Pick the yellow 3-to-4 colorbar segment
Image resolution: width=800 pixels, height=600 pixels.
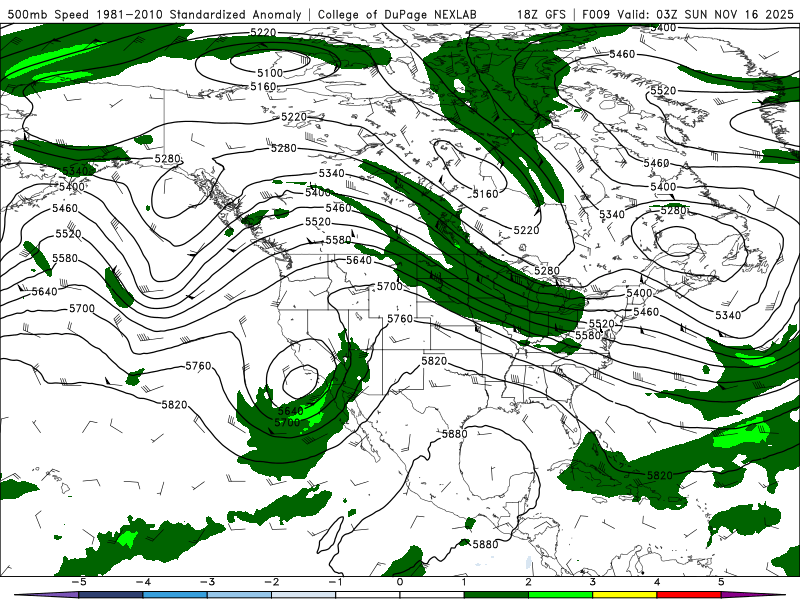[624, 595]
